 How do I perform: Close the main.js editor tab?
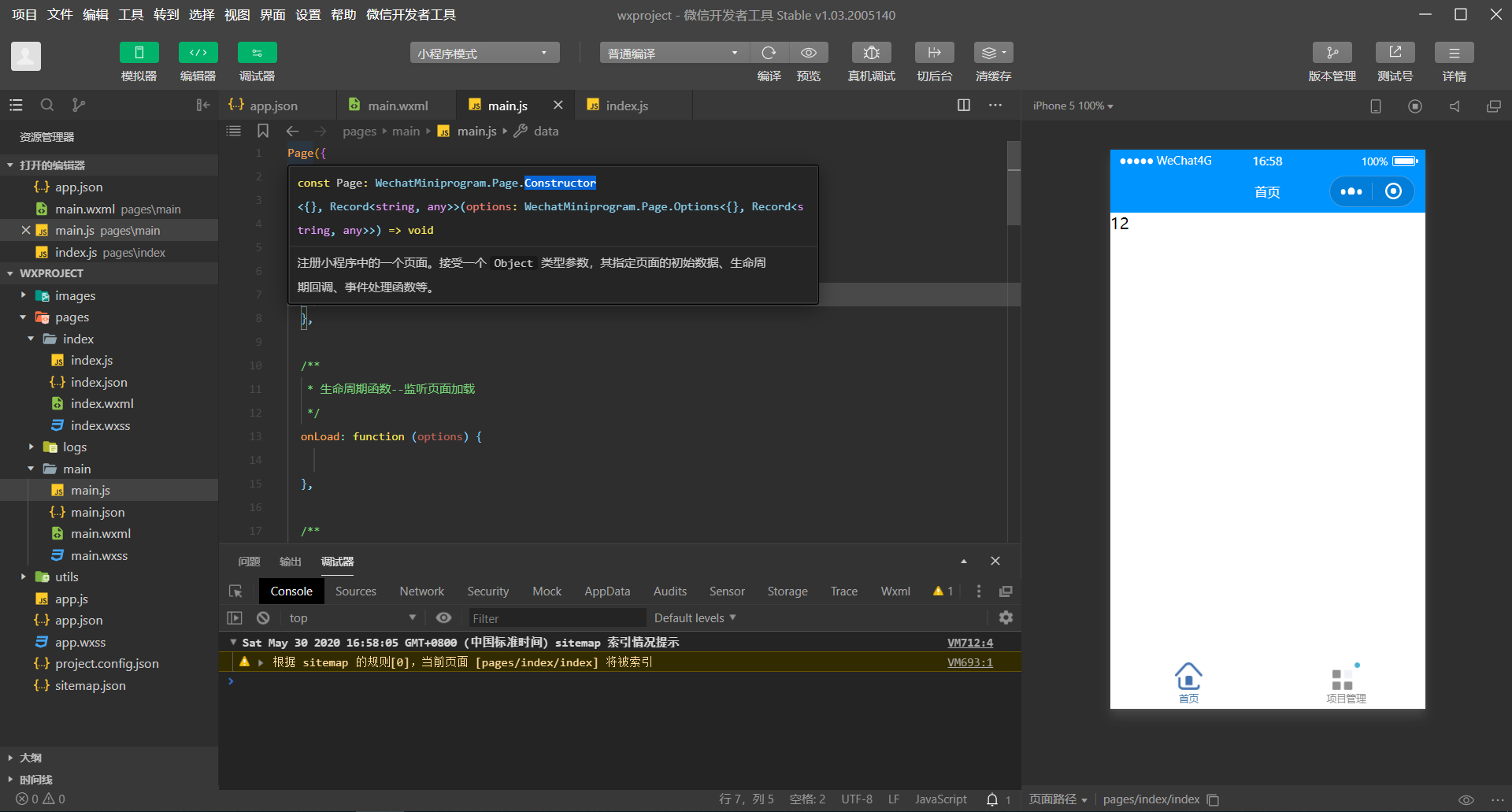click(558, 105)
